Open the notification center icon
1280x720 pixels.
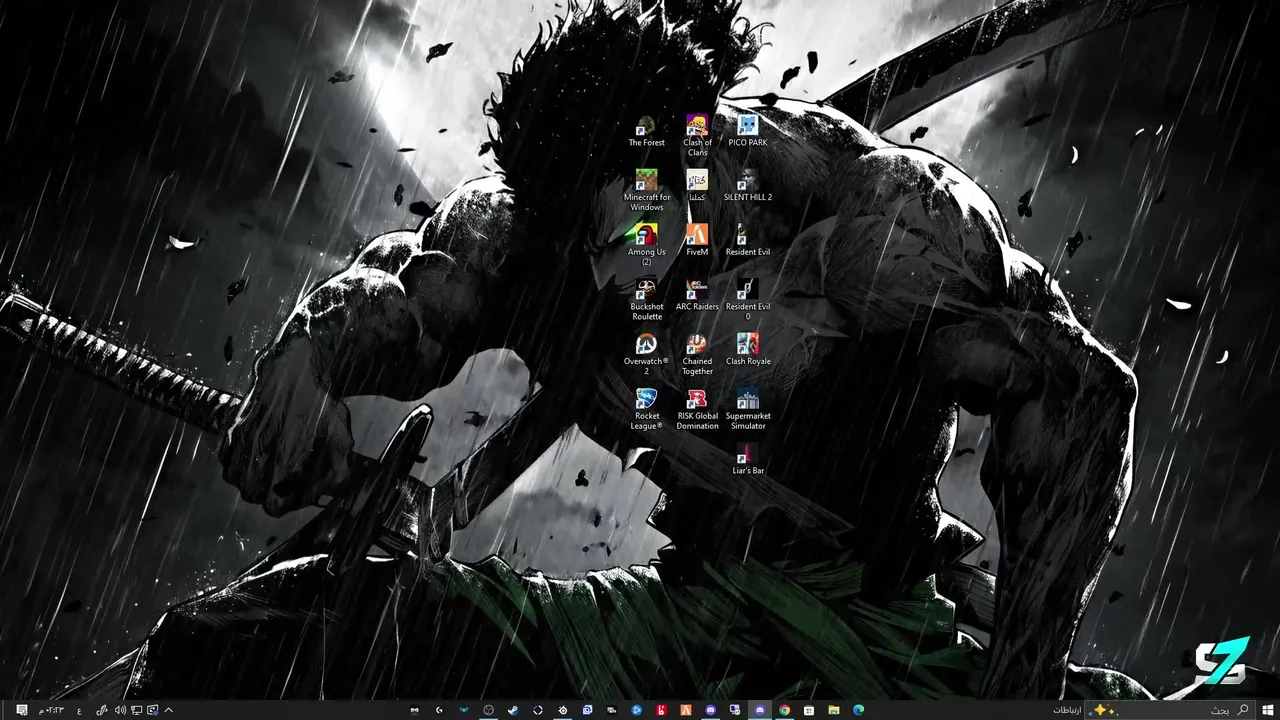[x=22, y=710]
